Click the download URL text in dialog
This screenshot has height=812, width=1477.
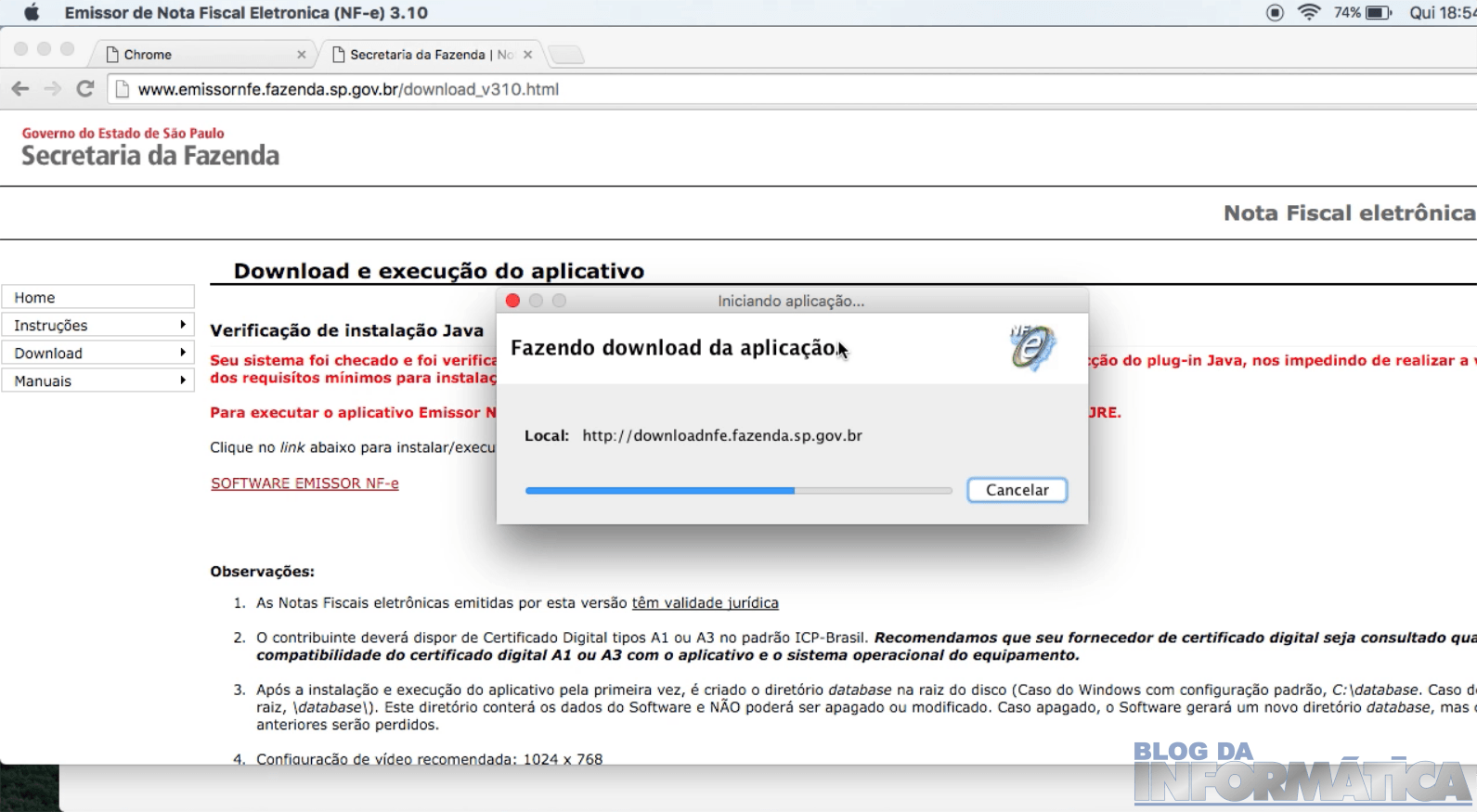click(x=722, y=435)
